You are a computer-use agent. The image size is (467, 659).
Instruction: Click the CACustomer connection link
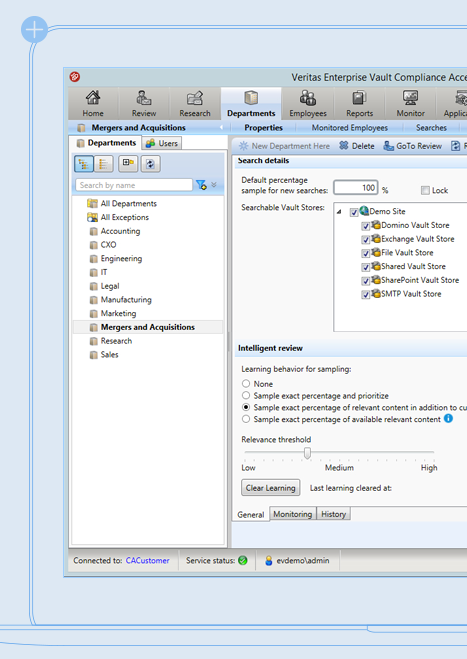[148, 561]
